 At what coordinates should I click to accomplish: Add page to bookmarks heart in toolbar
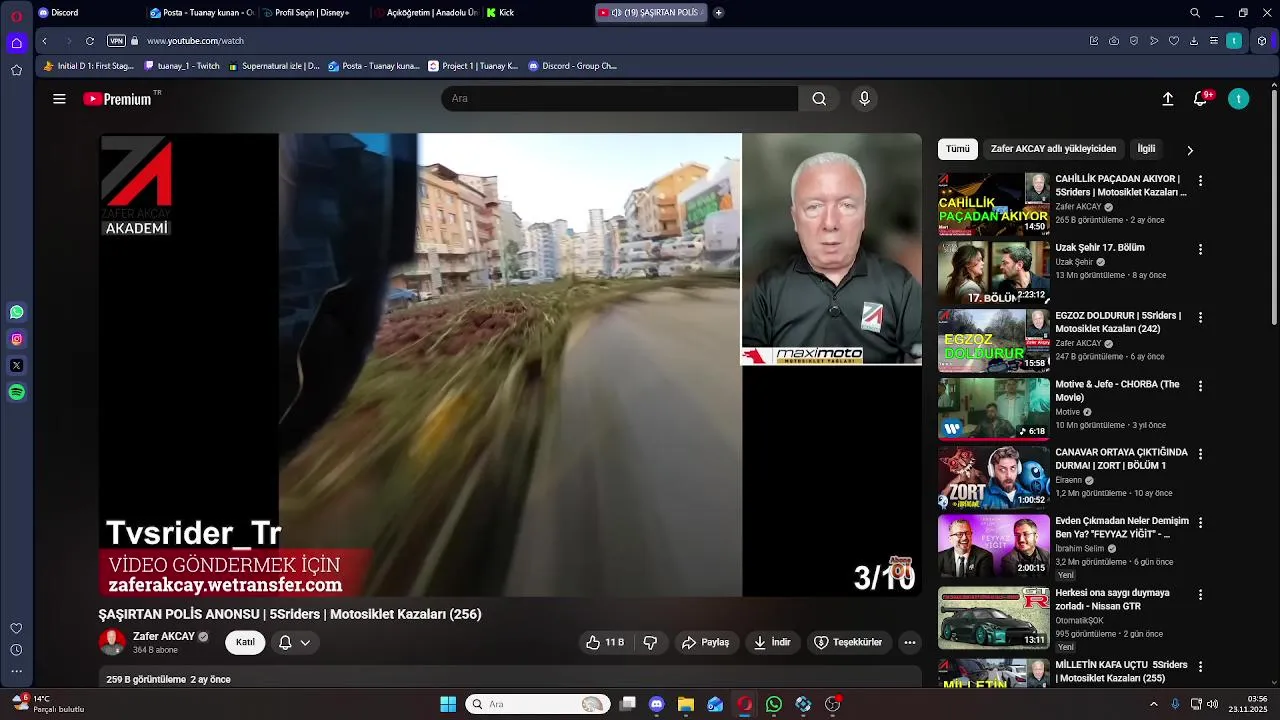point(1174,41)
